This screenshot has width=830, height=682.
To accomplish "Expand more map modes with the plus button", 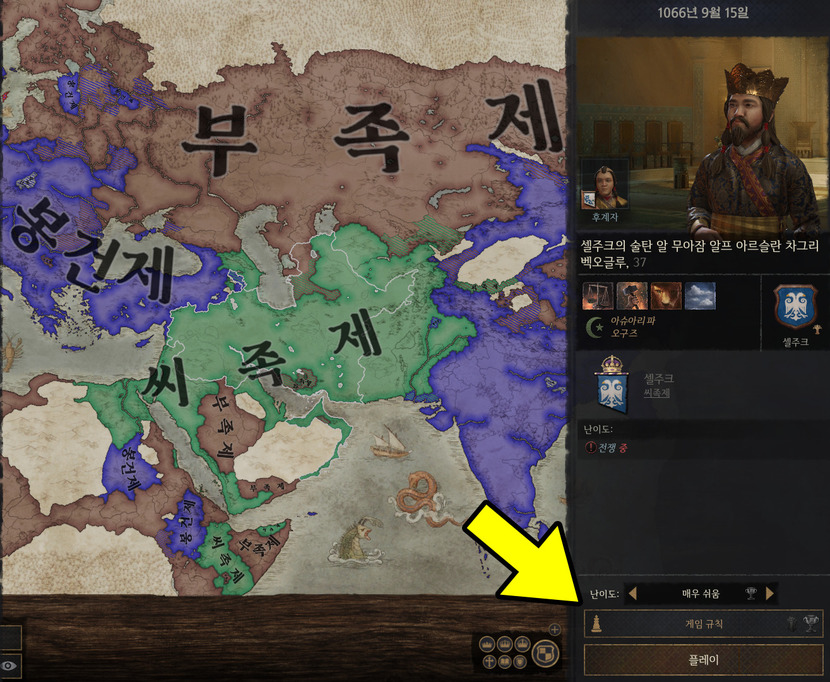I will click(555, 630).
